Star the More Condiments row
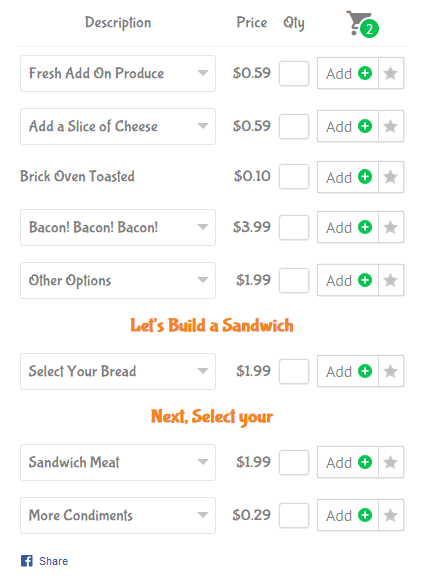The height and width of the screenshot is (584, 429). point(391,515)
